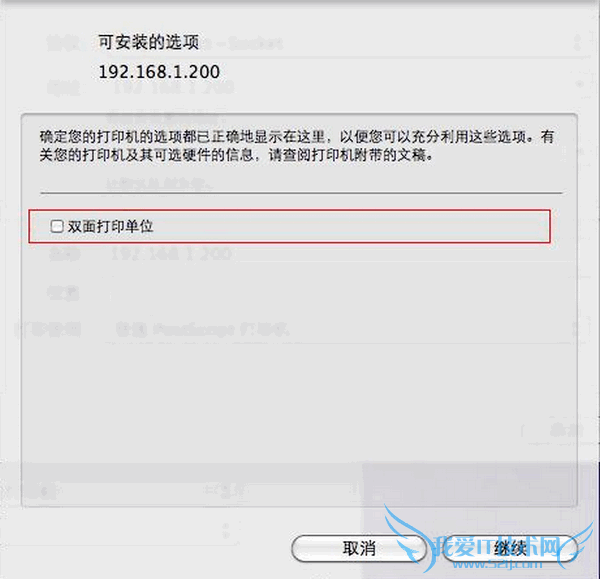Click the description line starting with 确定您的打印机

point(297,137)
